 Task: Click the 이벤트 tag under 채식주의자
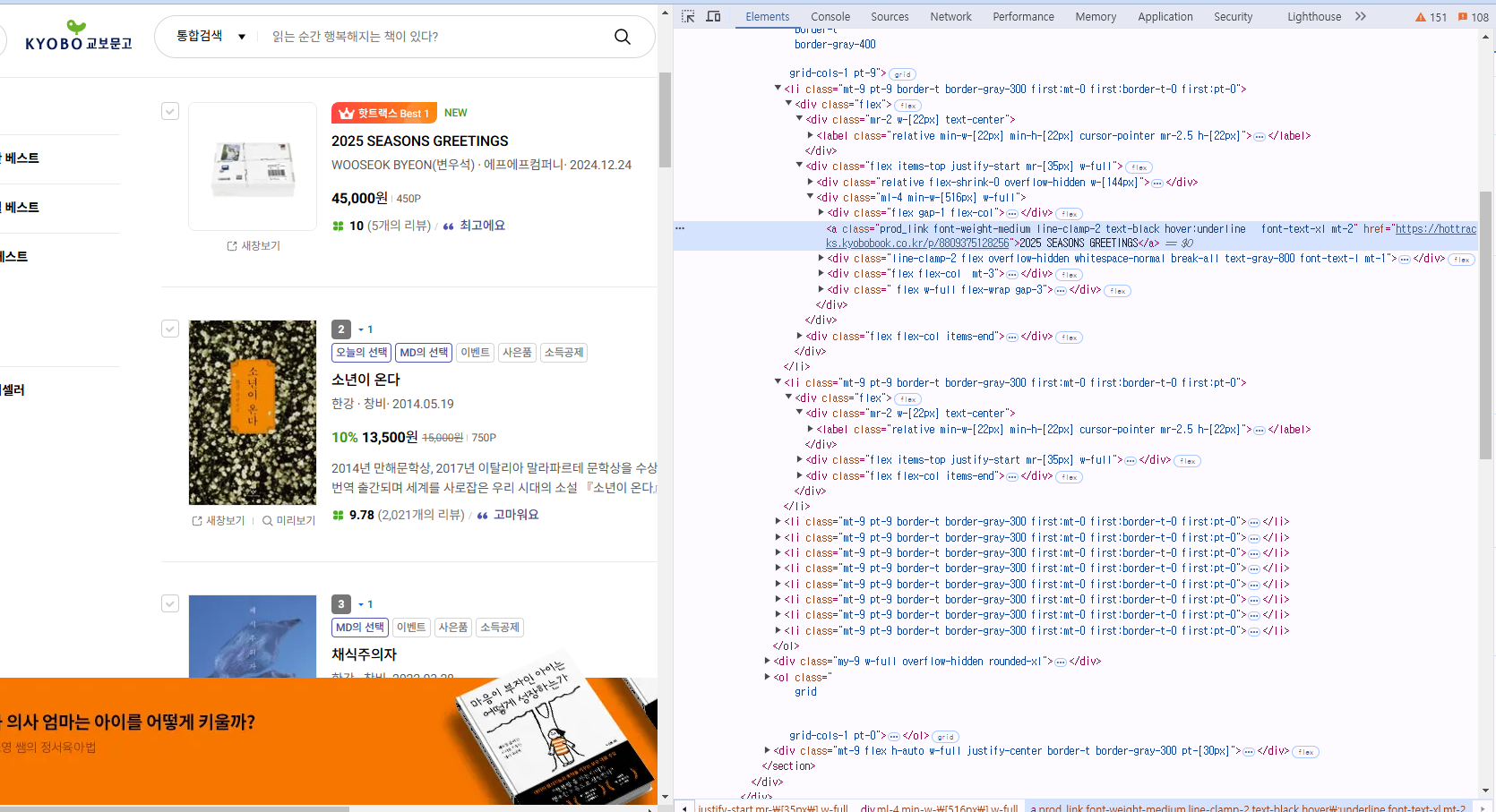411,628
